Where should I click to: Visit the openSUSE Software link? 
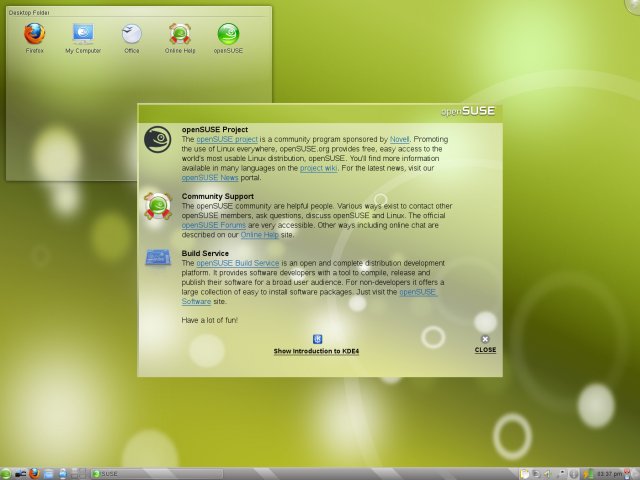coord(418,292)
